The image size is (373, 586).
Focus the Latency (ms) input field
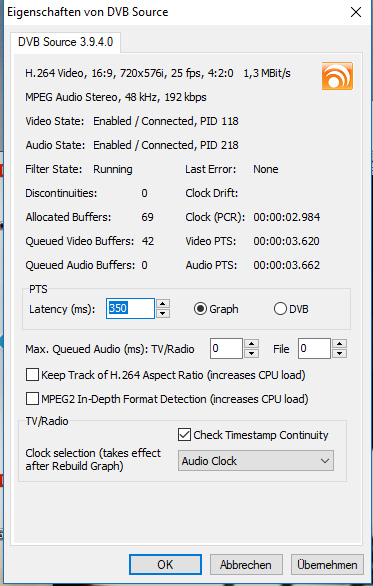click(x=130, y=308)
